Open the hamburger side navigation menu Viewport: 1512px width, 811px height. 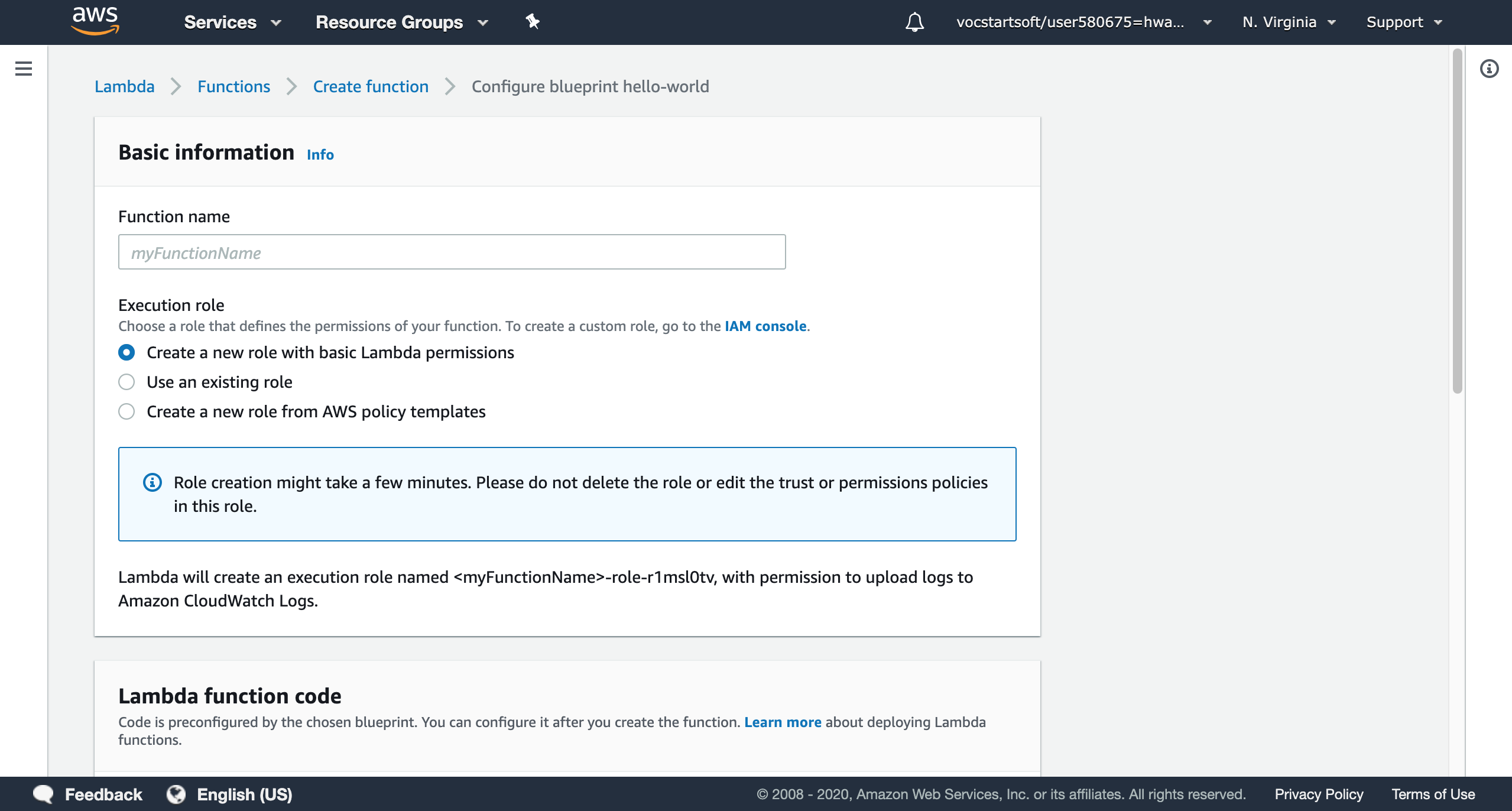[24, 69]
